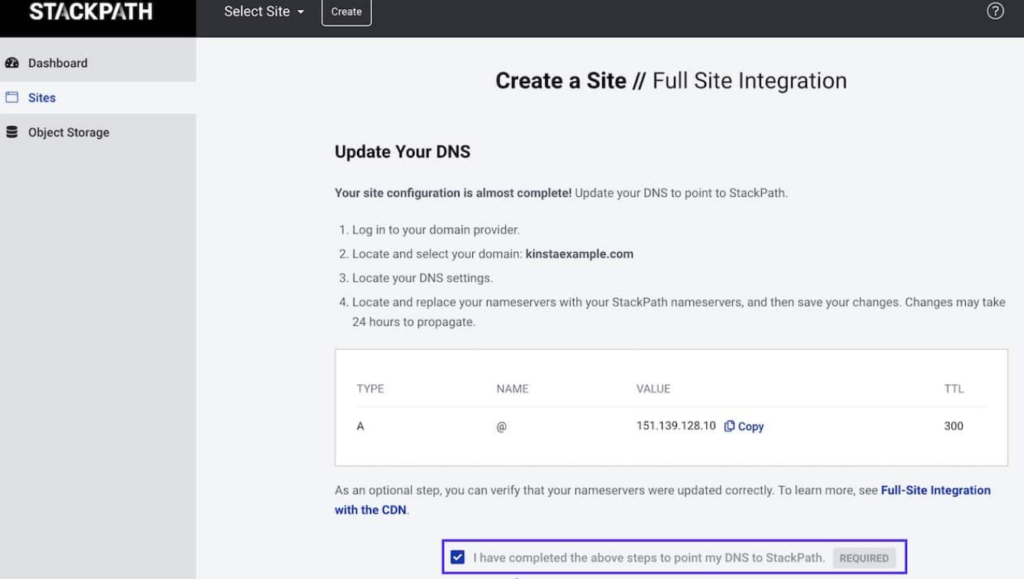Screen dimensions: 1024x579
Task: Uncheck the completed DNS steps checkbox
Action: tap(457, 557)
